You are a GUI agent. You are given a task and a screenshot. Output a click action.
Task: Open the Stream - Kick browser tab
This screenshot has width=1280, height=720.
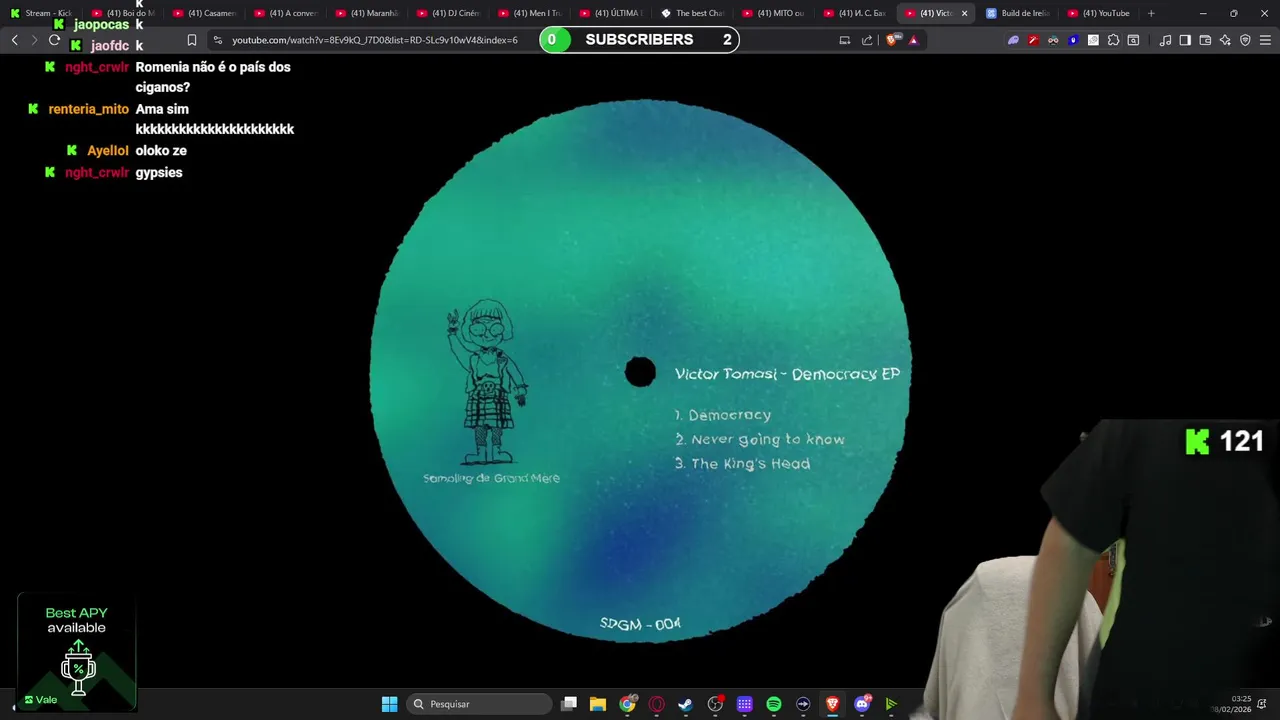(40, 13)
